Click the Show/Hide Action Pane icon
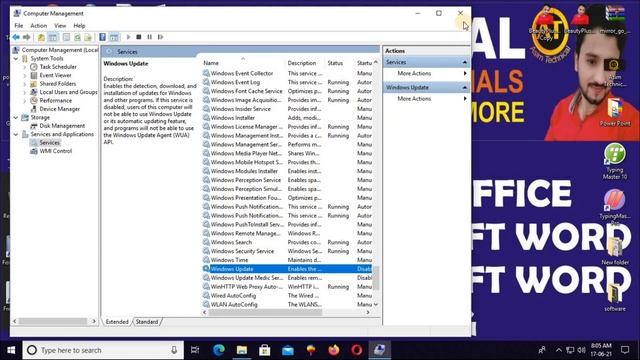Image resolution: width=640 pixels, height=360 pixels. coord(114,37)
